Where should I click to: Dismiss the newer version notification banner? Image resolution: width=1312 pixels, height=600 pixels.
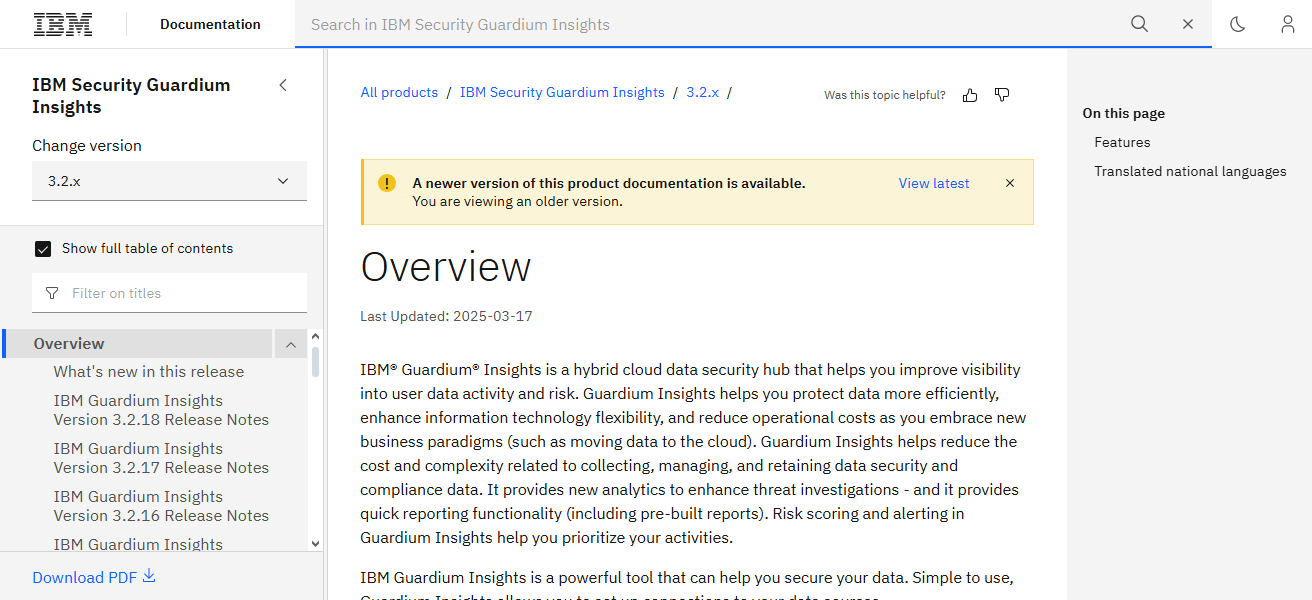click(x=1009, y=183)
